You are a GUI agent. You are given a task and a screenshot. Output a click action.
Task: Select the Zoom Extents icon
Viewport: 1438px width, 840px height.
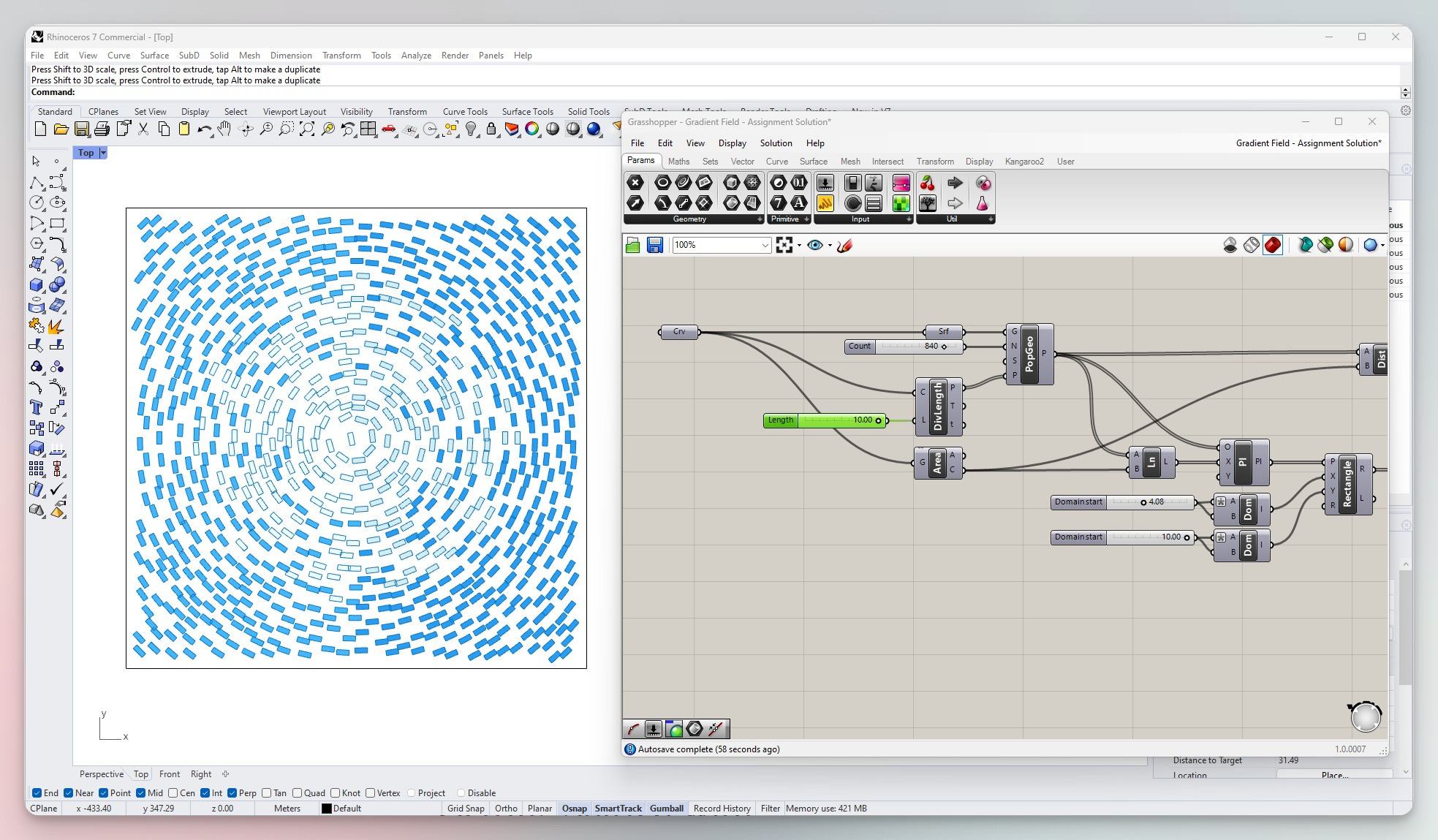pyautogui.click(x=307, y=129)
